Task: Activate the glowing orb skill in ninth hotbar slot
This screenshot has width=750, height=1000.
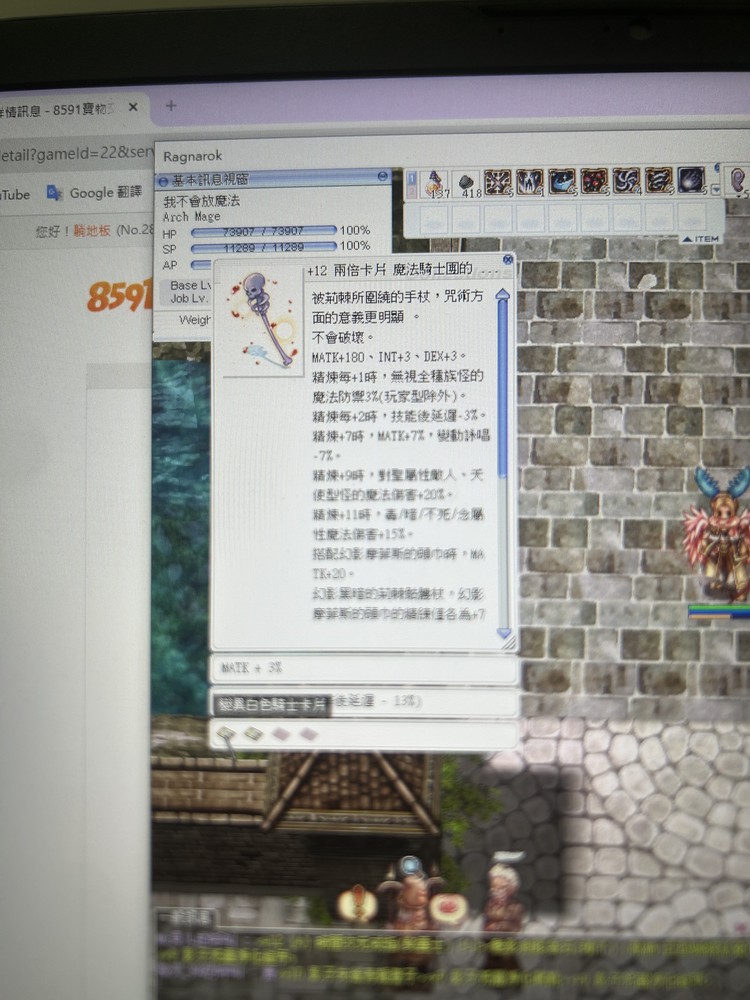Action: tap(691, 180)
